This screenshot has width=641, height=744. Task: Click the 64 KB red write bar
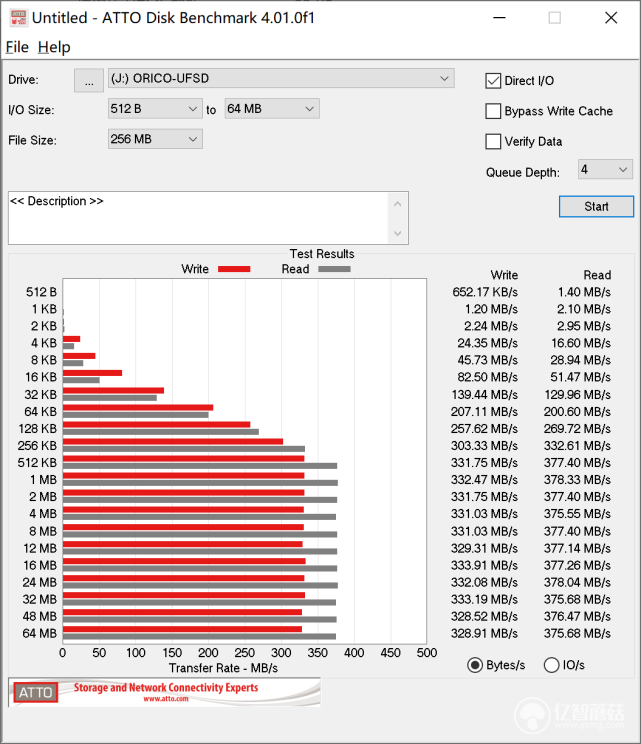[138, 408]
